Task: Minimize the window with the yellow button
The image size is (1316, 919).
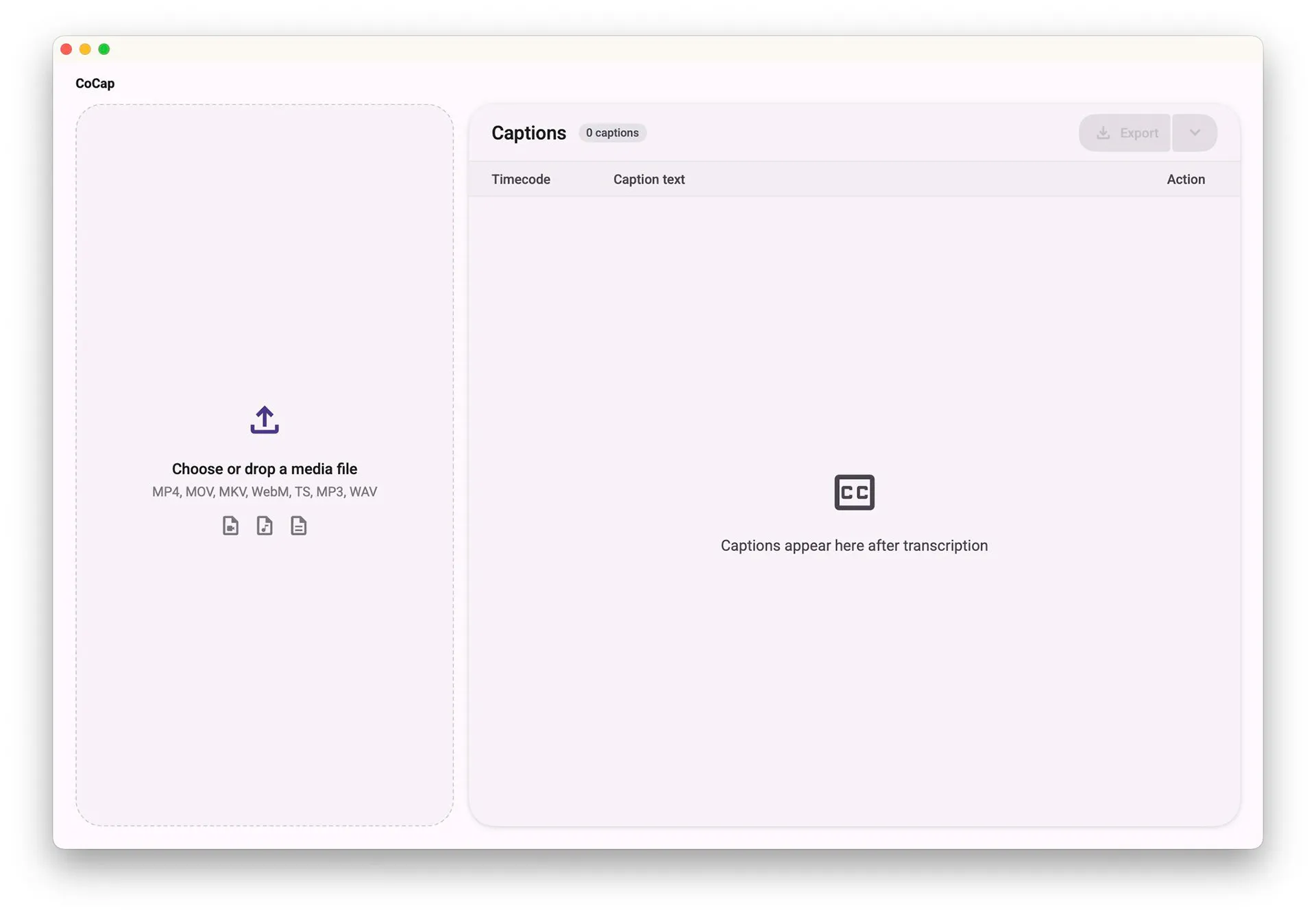Action: click(x=85, y=49)
